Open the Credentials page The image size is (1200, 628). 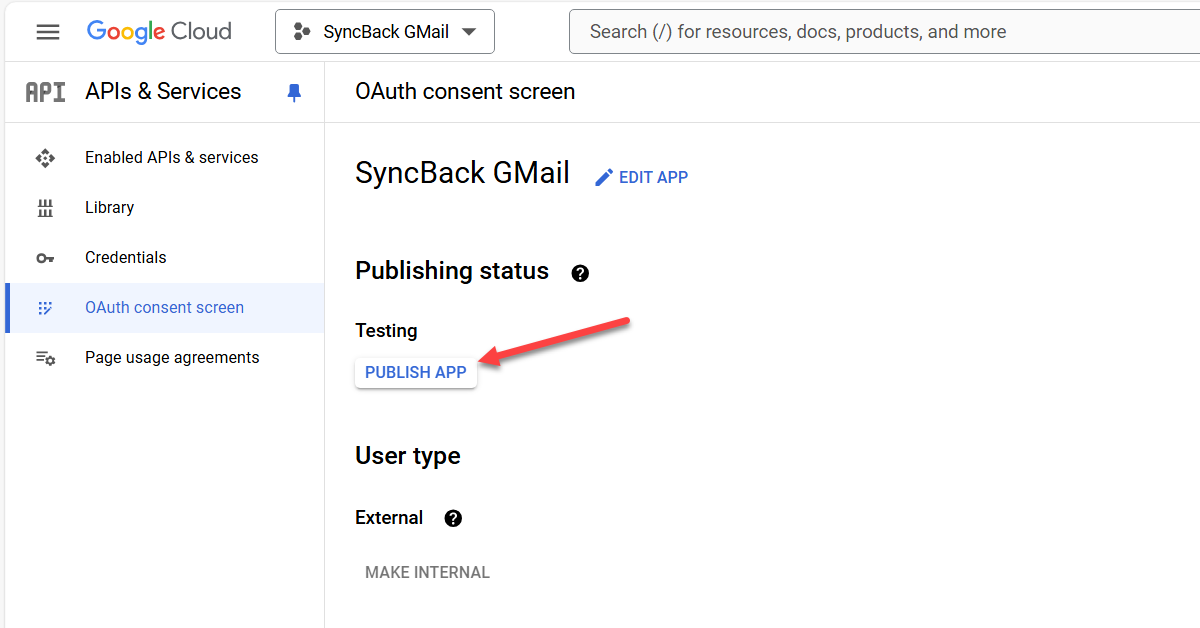(126, 257)
